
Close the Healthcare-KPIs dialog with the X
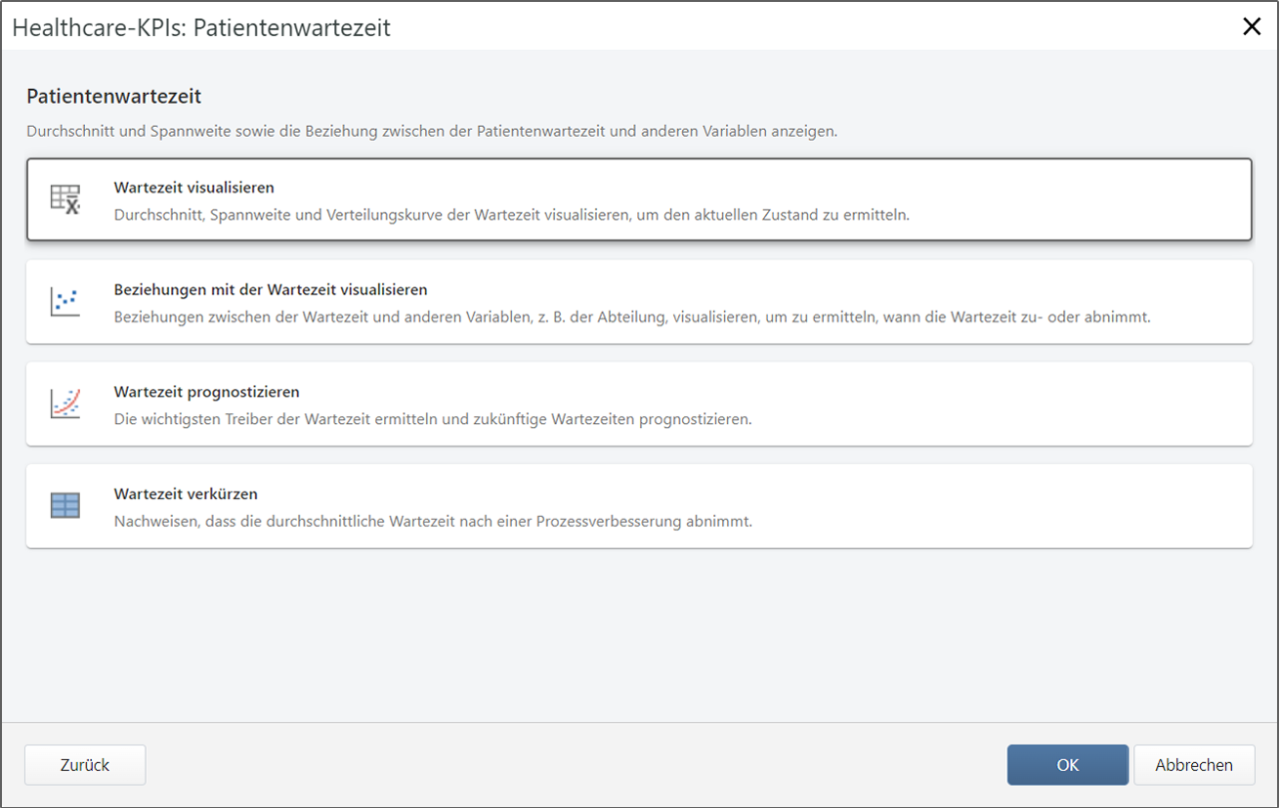coord(1251,26)
